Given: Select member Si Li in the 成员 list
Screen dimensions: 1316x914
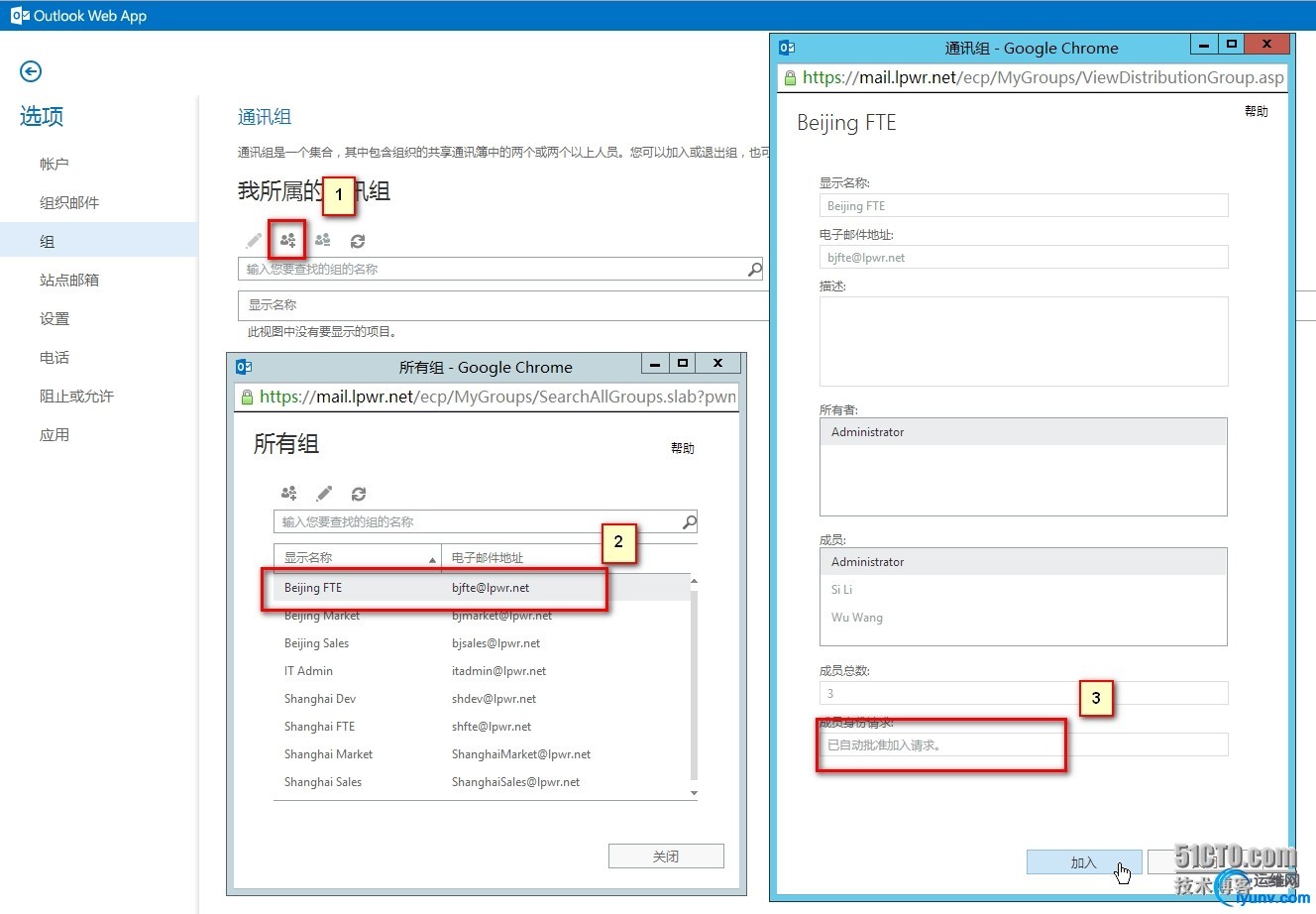Looking at the screenshot, I should 1024,590.
